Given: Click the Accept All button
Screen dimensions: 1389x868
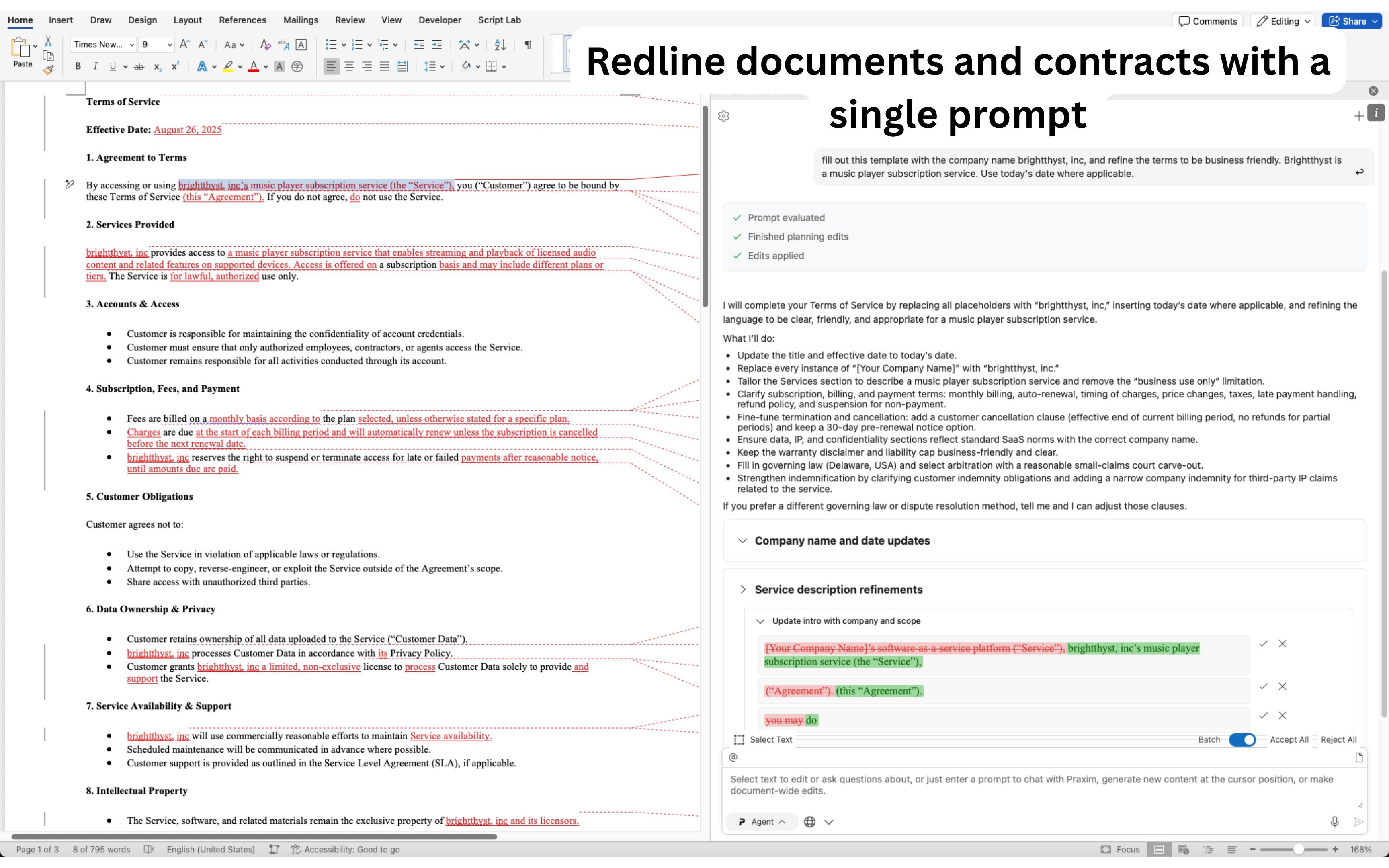Looking at the screenshot, I should [1289, 739].
